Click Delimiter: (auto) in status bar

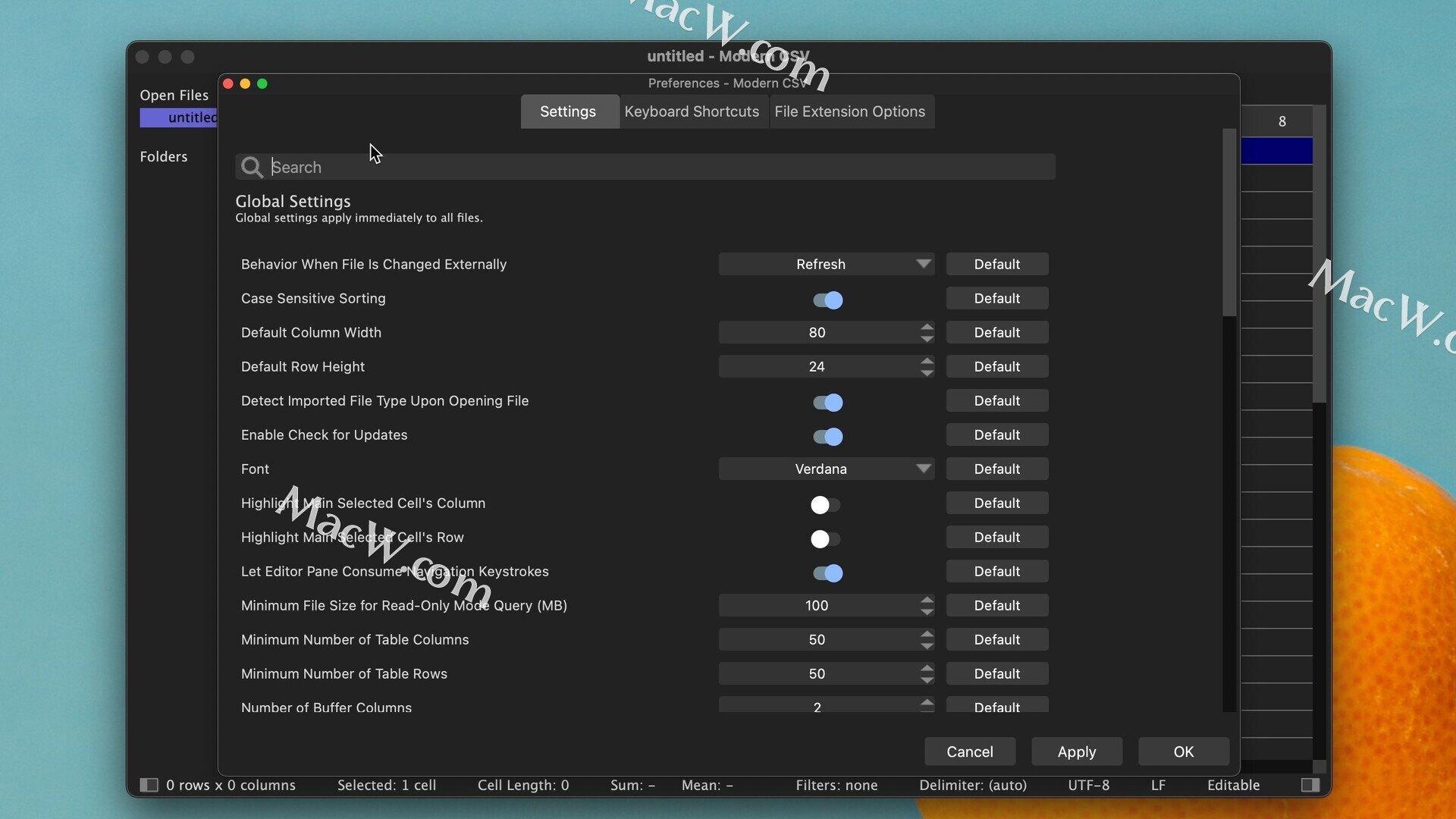(x=973, y=785)
